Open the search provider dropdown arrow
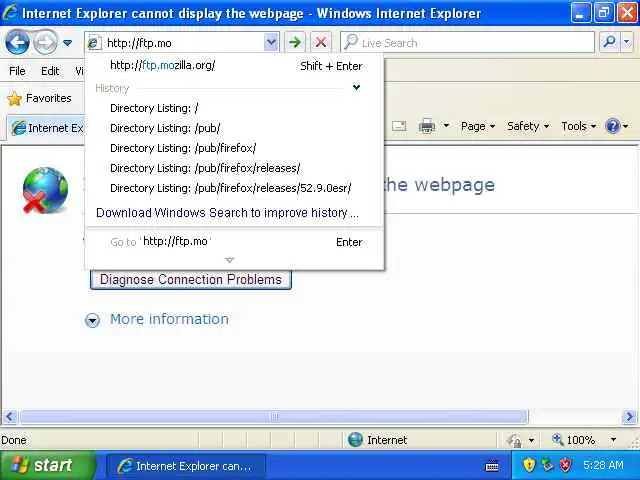640x480 pixels. point(627,42)
